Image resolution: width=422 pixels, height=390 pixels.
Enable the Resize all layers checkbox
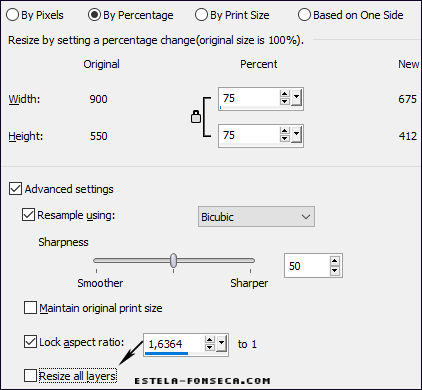(x=30, y=376)
